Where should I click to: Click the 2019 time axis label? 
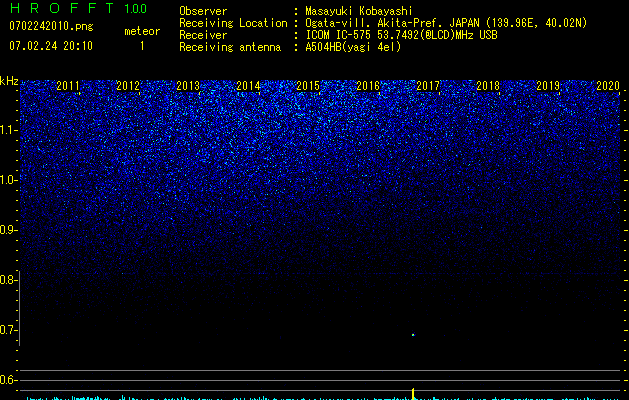(x=548, y=86)
